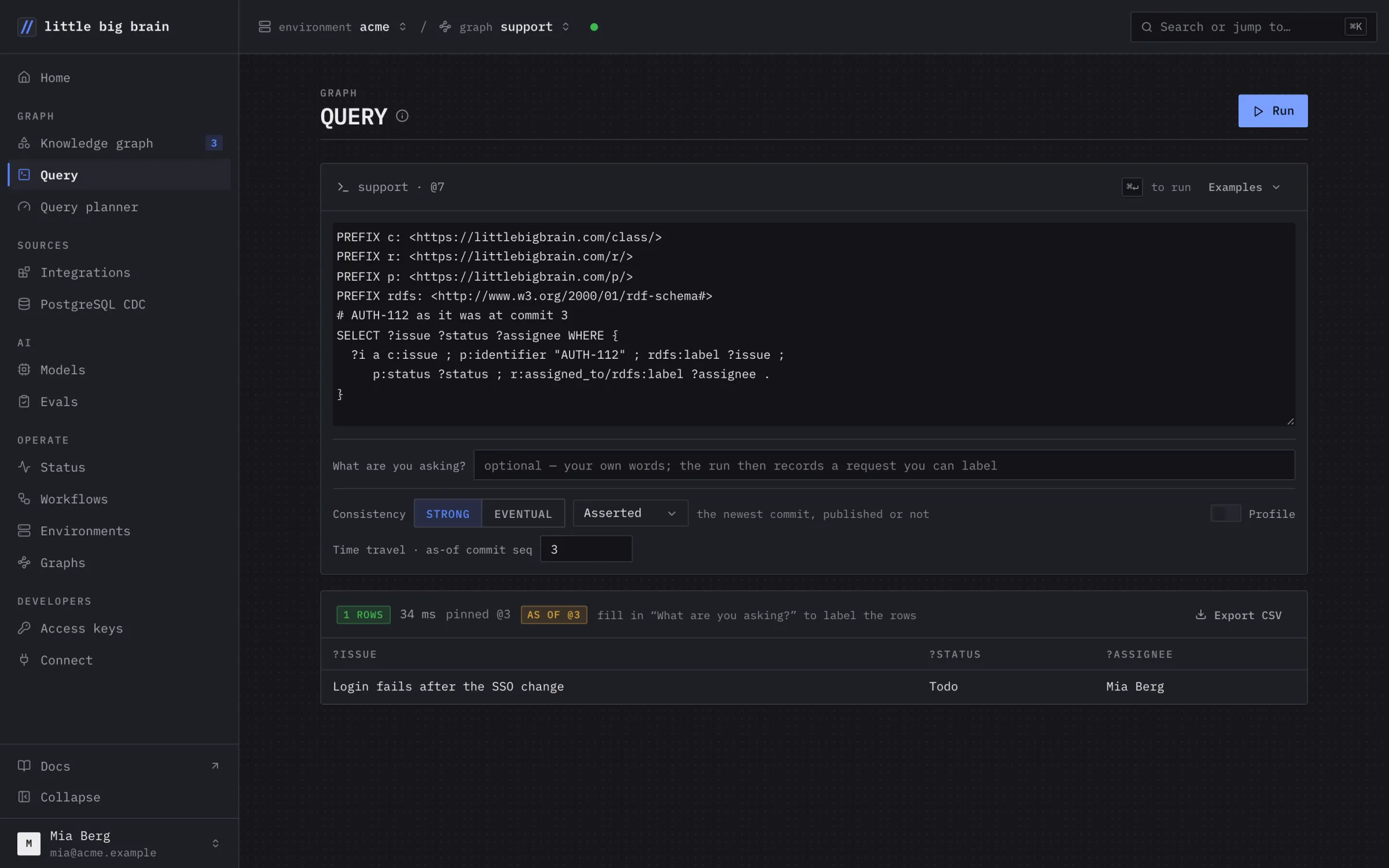Select the Login fails after the SSO change cell
1389x868 pixels.
tap(449, 686)
